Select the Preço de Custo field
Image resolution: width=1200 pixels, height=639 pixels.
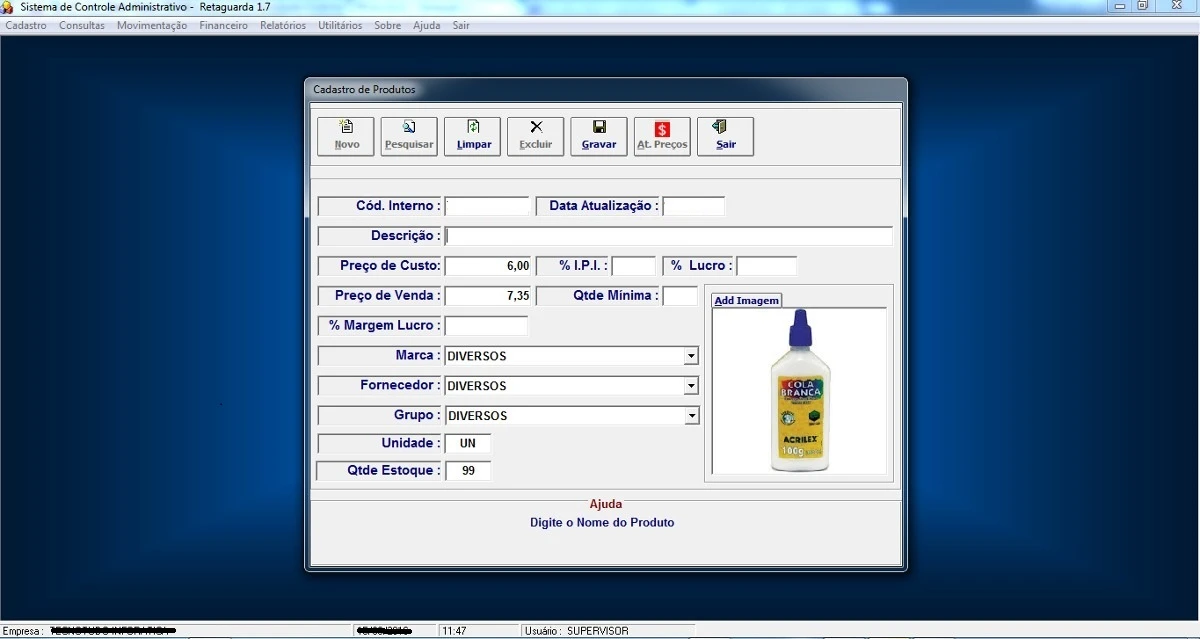pyautogui.click(x=487, y=266)
